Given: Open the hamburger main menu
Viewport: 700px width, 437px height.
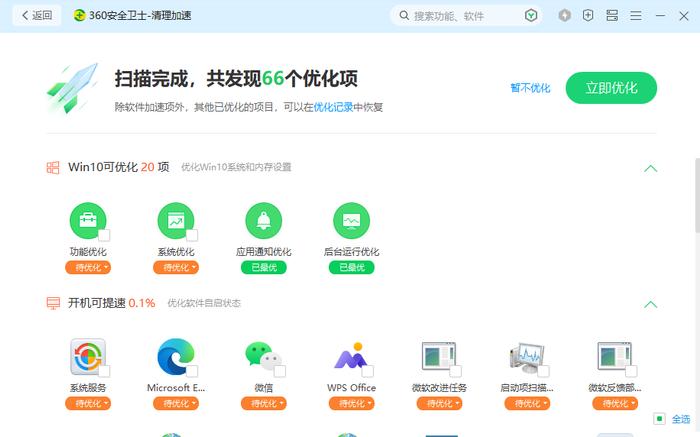Looking at the screenshot, I should (636, 16).
